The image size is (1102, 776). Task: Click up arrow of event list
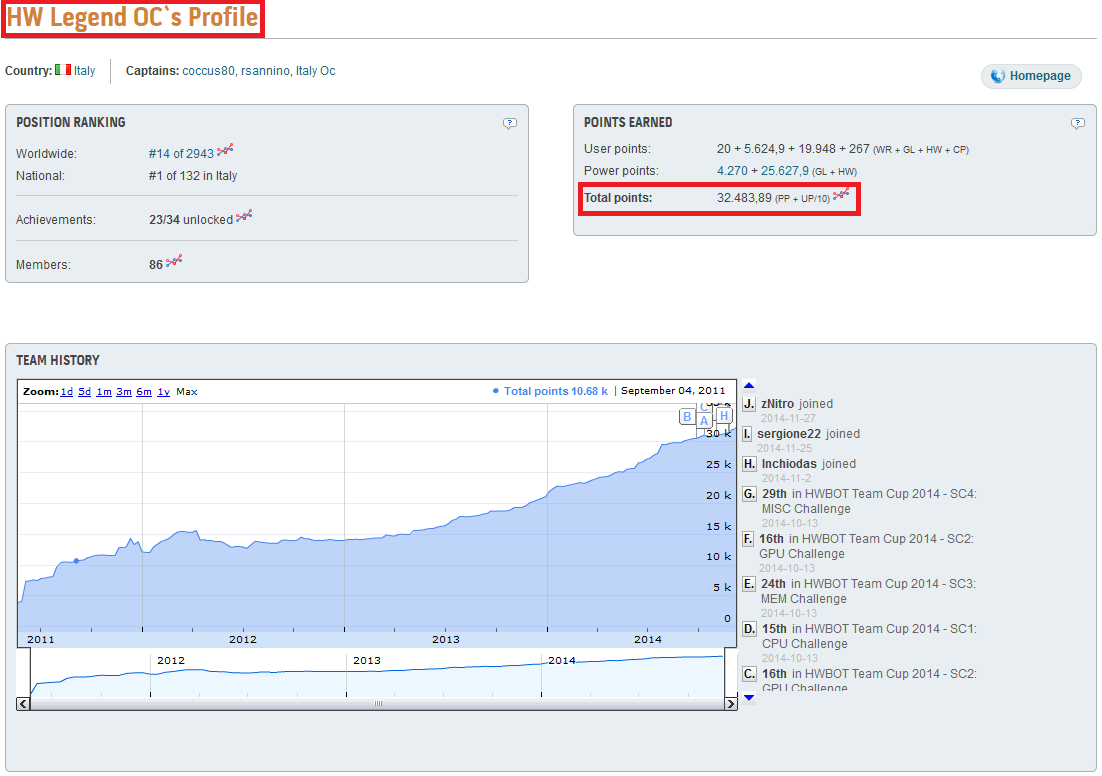pos(749,385)
